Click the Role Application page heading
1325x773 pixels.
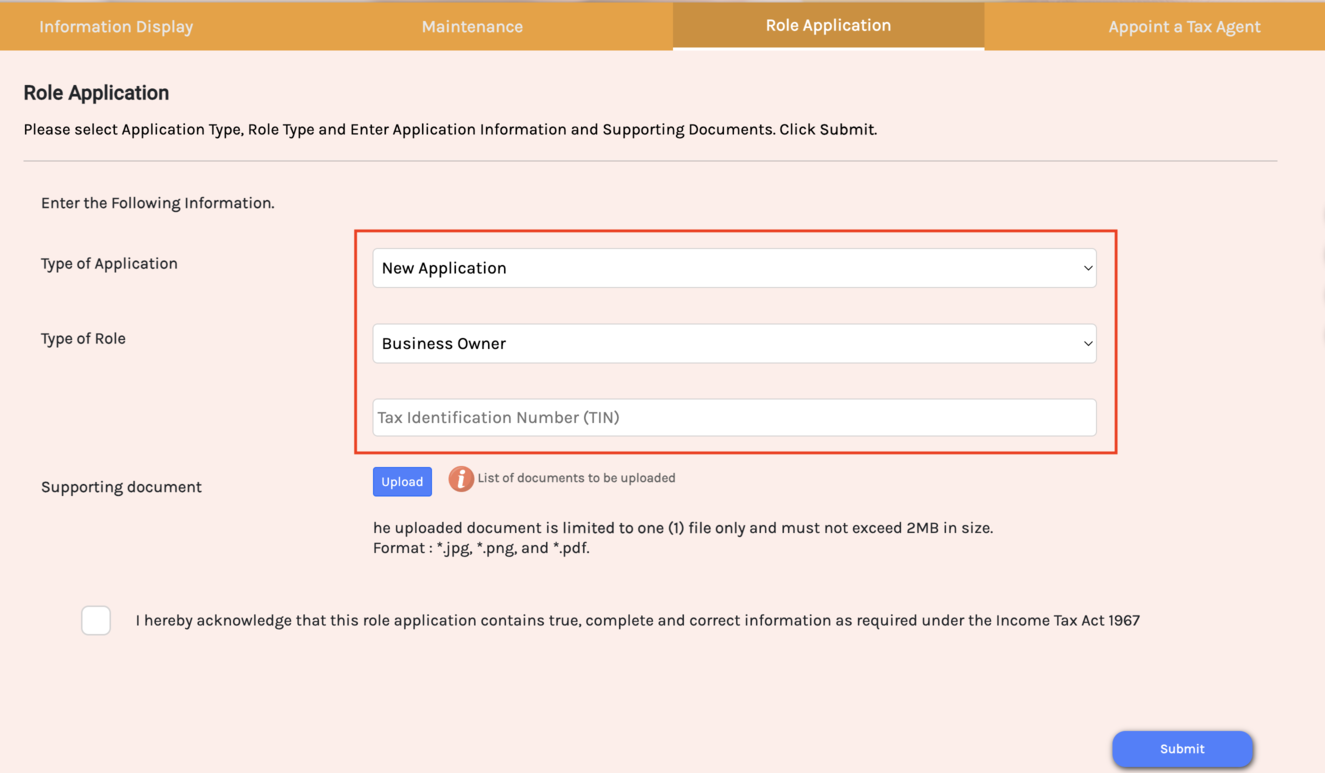click(96, 93)
